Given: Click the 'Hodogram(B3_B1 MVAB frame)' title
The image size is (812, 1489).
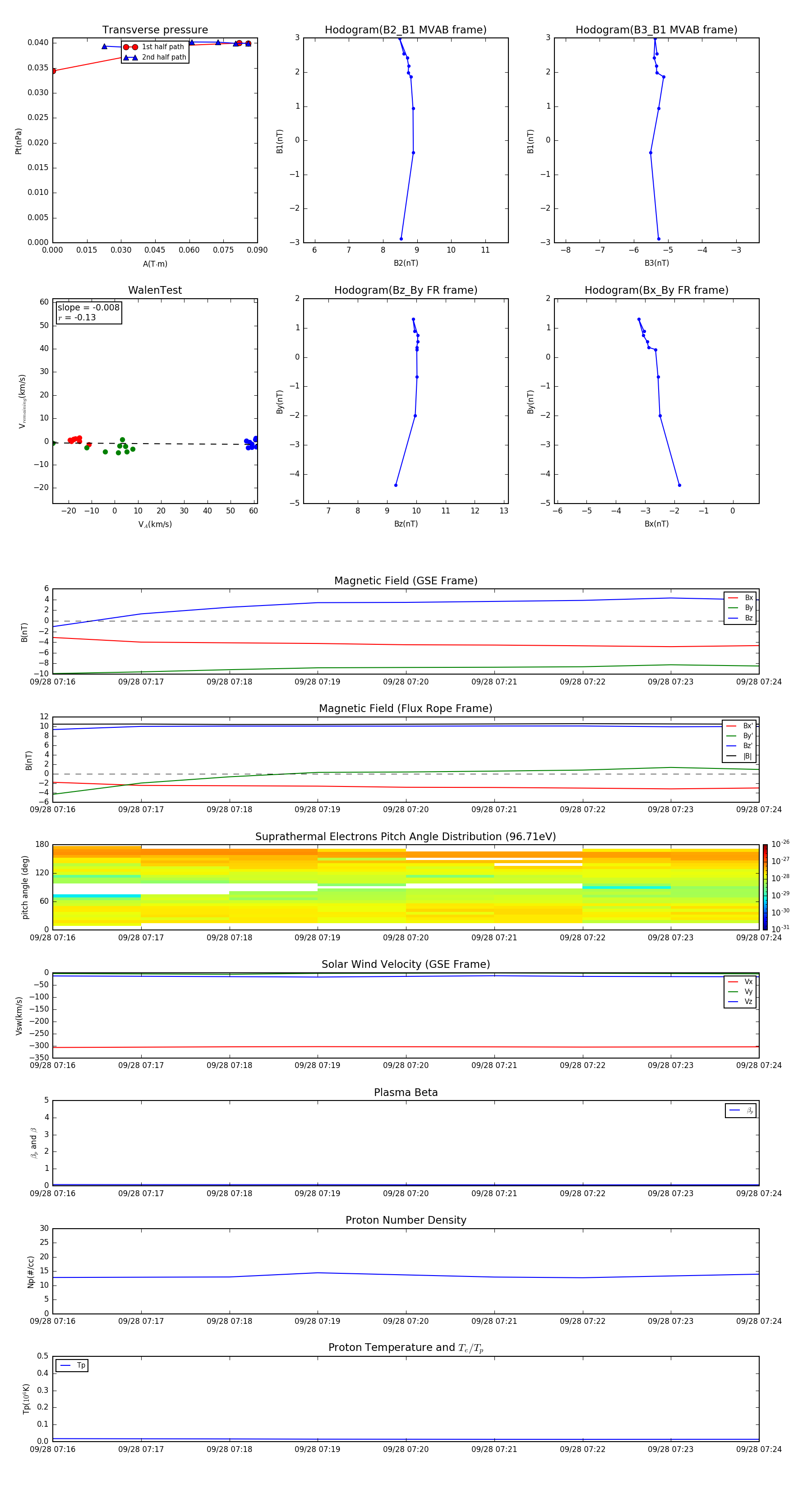Looking at the screenshot, I should click(656, 30).
